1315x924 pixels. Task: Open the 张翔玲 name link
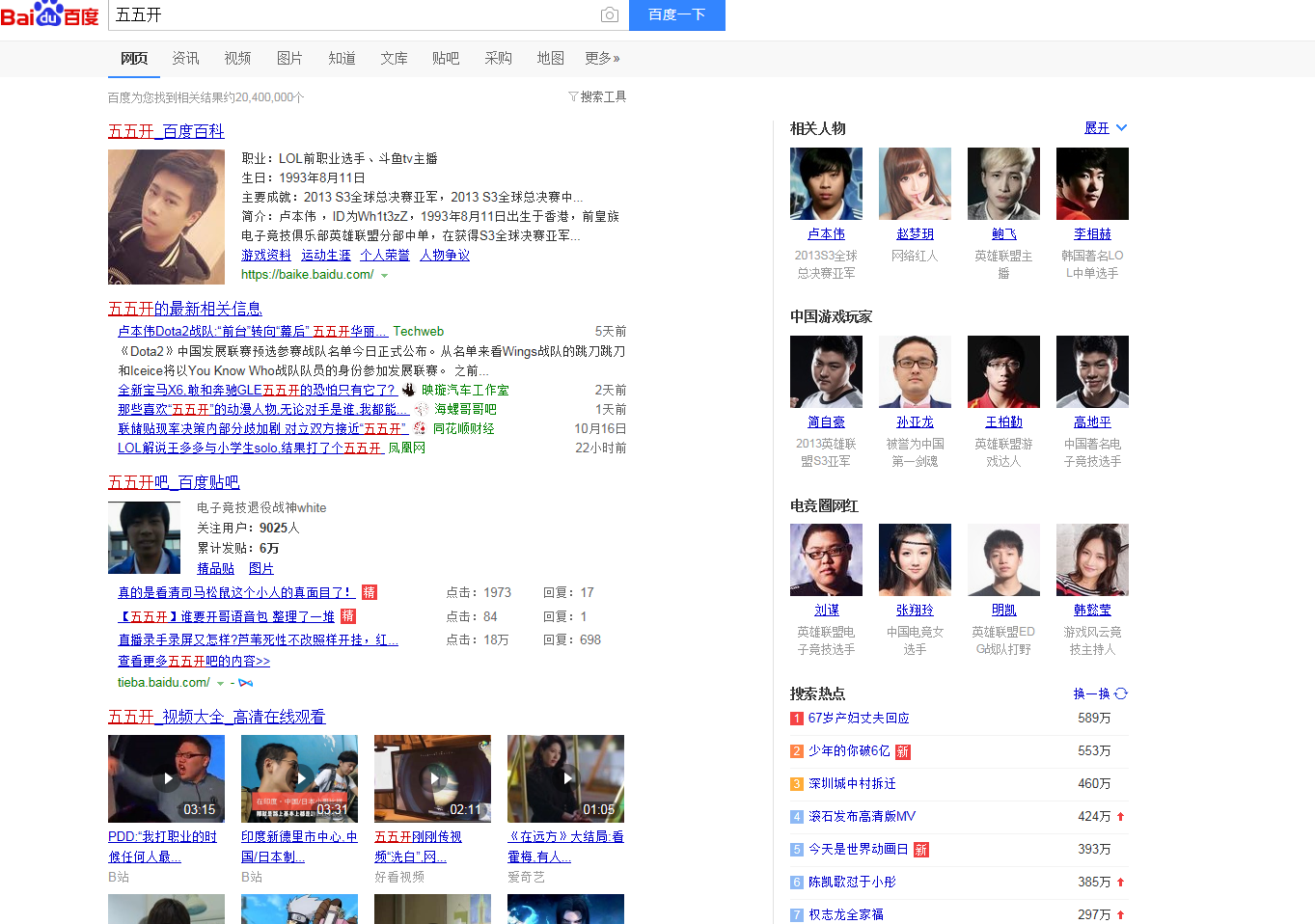pyautogui.click(x=915, y=610)
